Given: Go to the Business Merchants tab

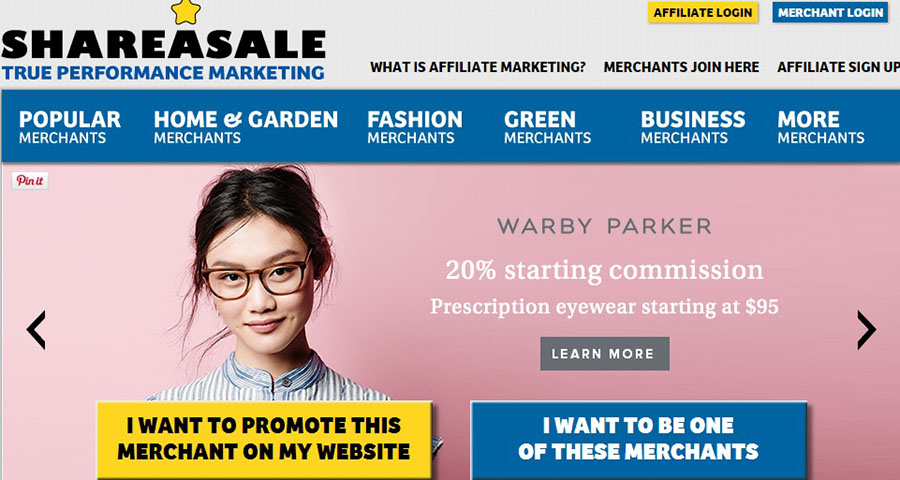Looking at the screenshot, I should (693, 127).
